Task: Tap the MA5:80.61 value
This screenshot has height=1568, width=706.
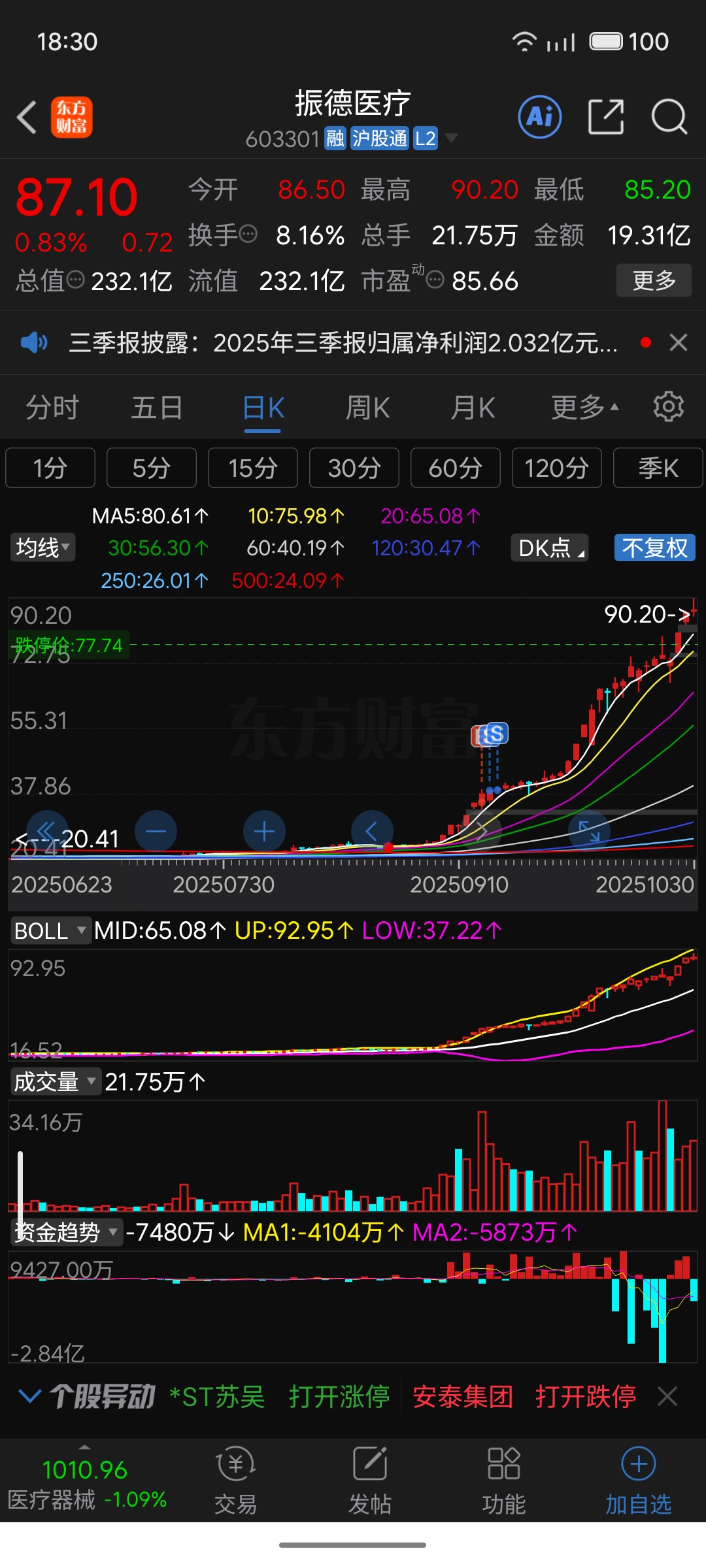Action: click(150, 516)
